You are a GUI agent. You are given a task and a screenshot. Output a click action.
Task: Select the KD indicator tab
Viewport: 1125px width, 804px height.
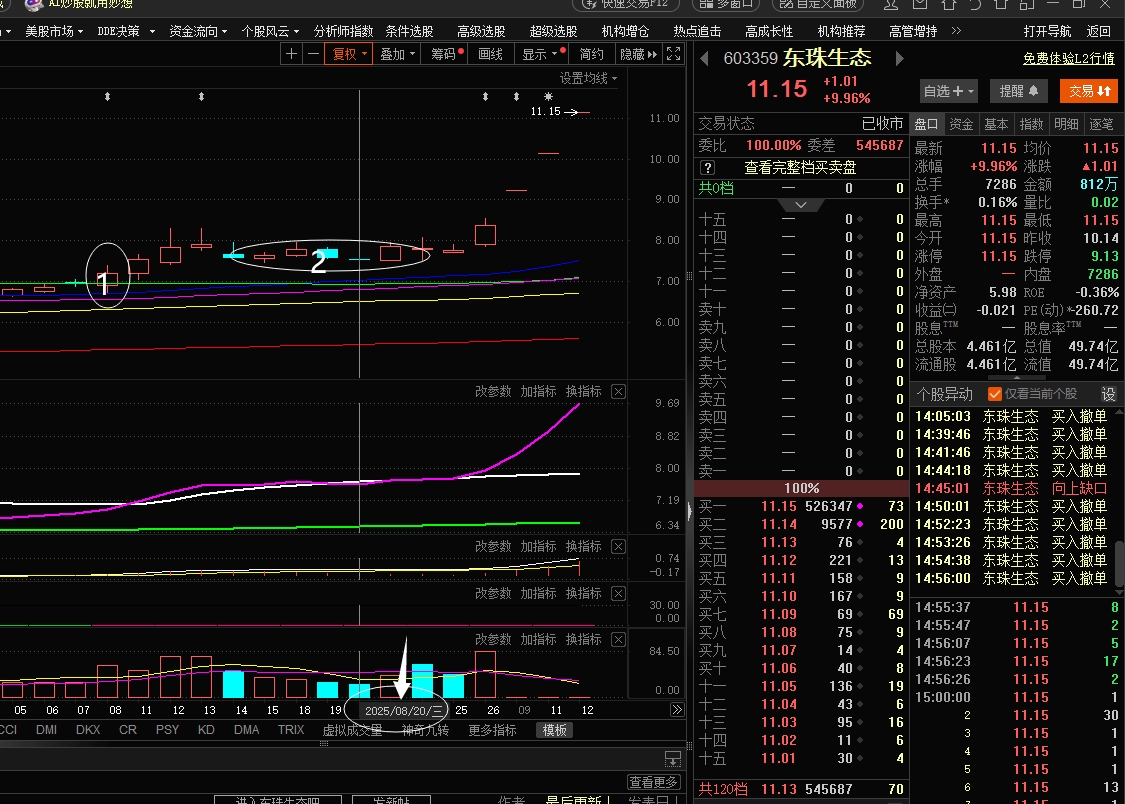(206, 730)
